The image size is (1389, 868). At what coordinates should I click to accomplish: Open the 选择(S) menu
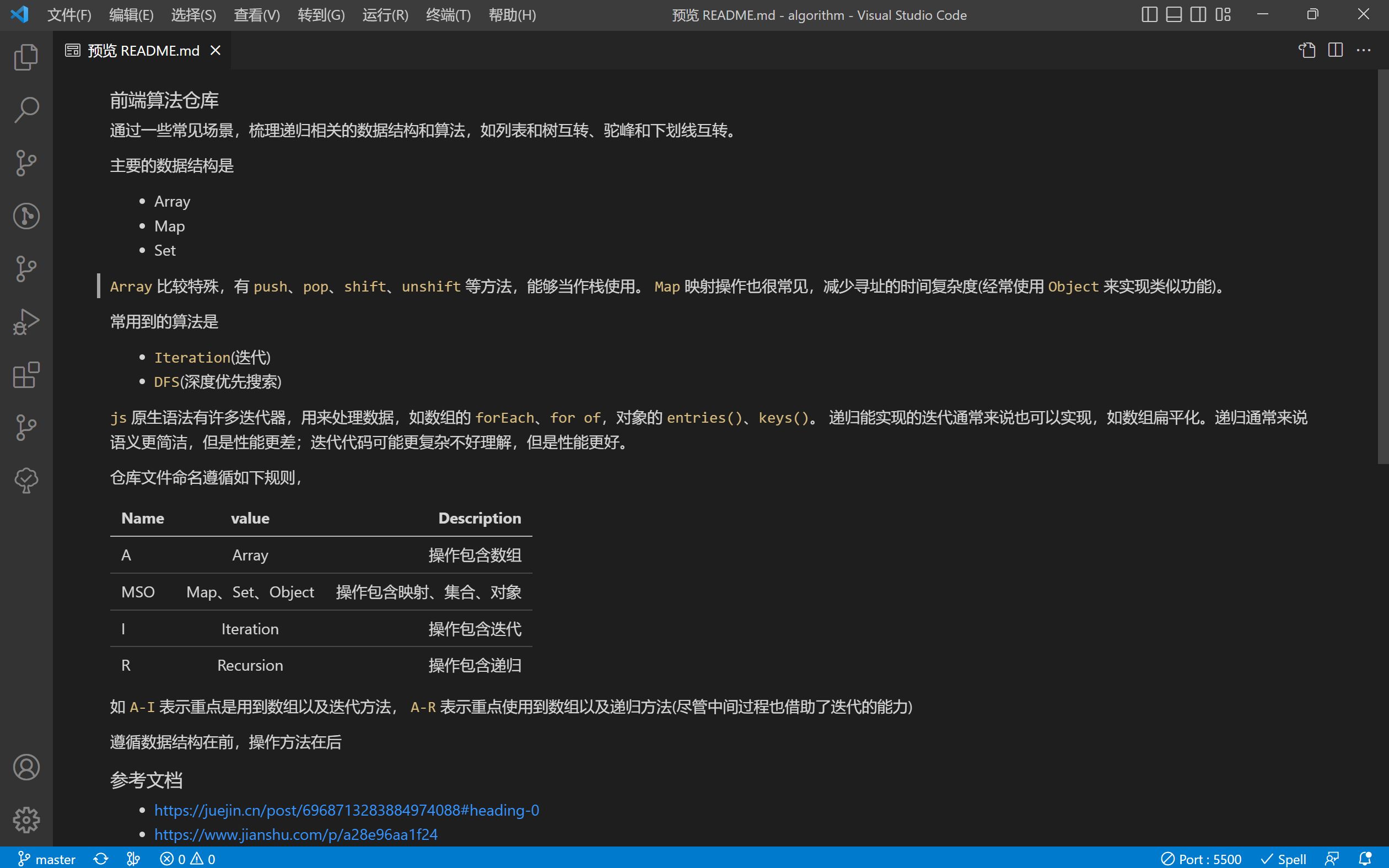point(194,15)
